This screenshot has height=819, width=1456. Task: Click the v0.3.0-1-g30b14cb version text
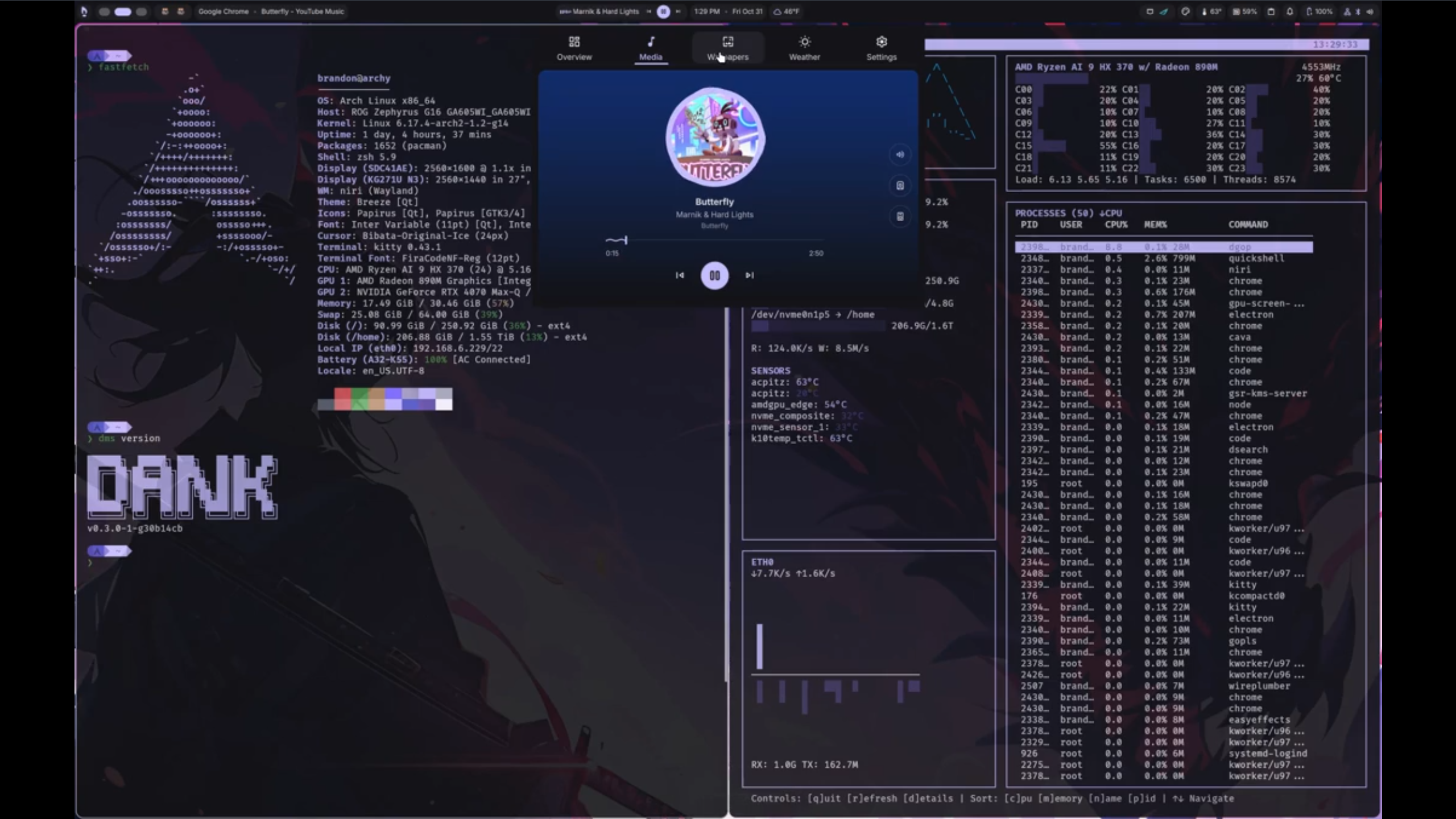tap(135, 528)
